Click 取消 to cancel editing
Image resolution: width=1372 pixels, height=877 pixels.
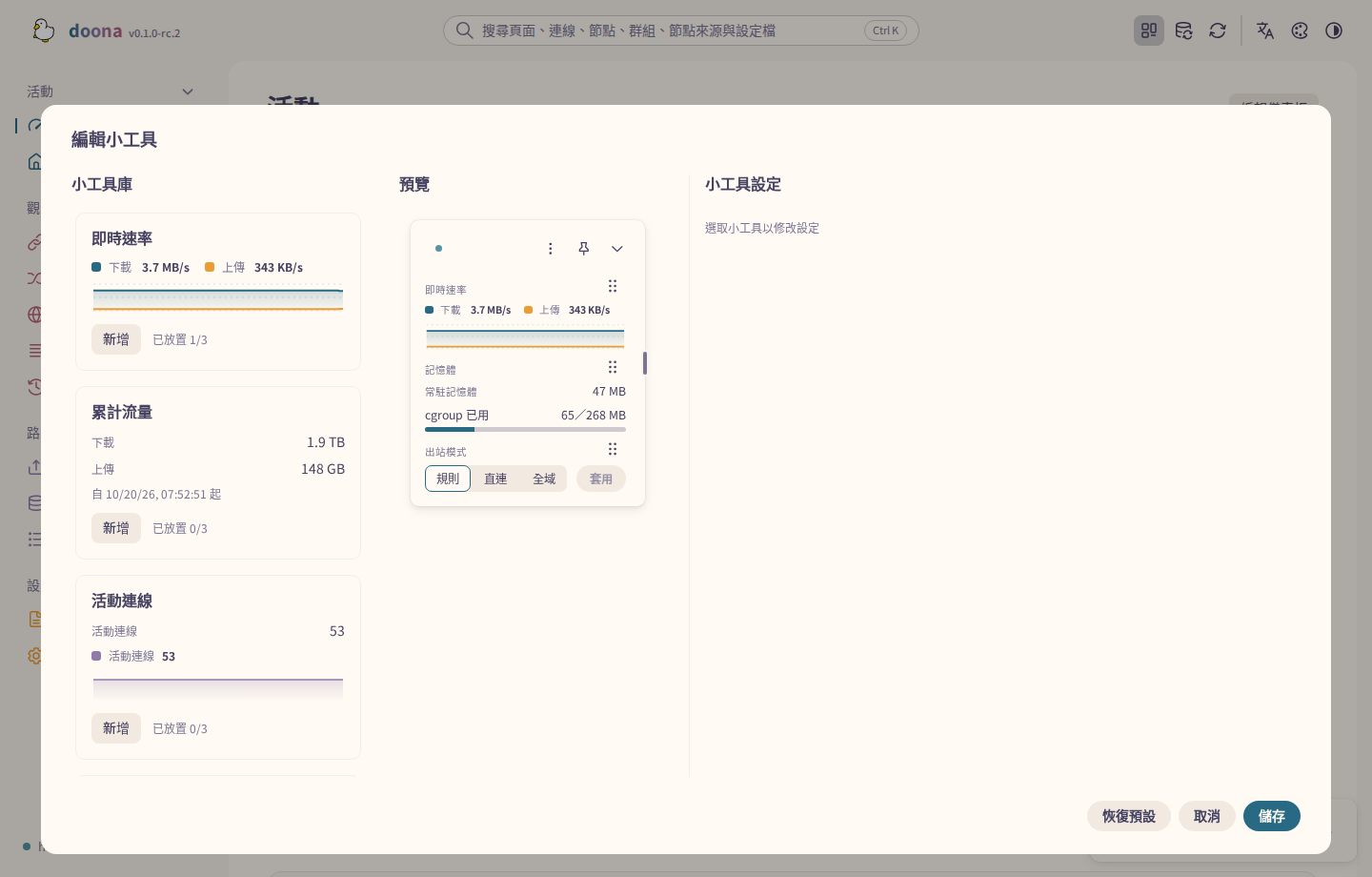pos(1207,816)
